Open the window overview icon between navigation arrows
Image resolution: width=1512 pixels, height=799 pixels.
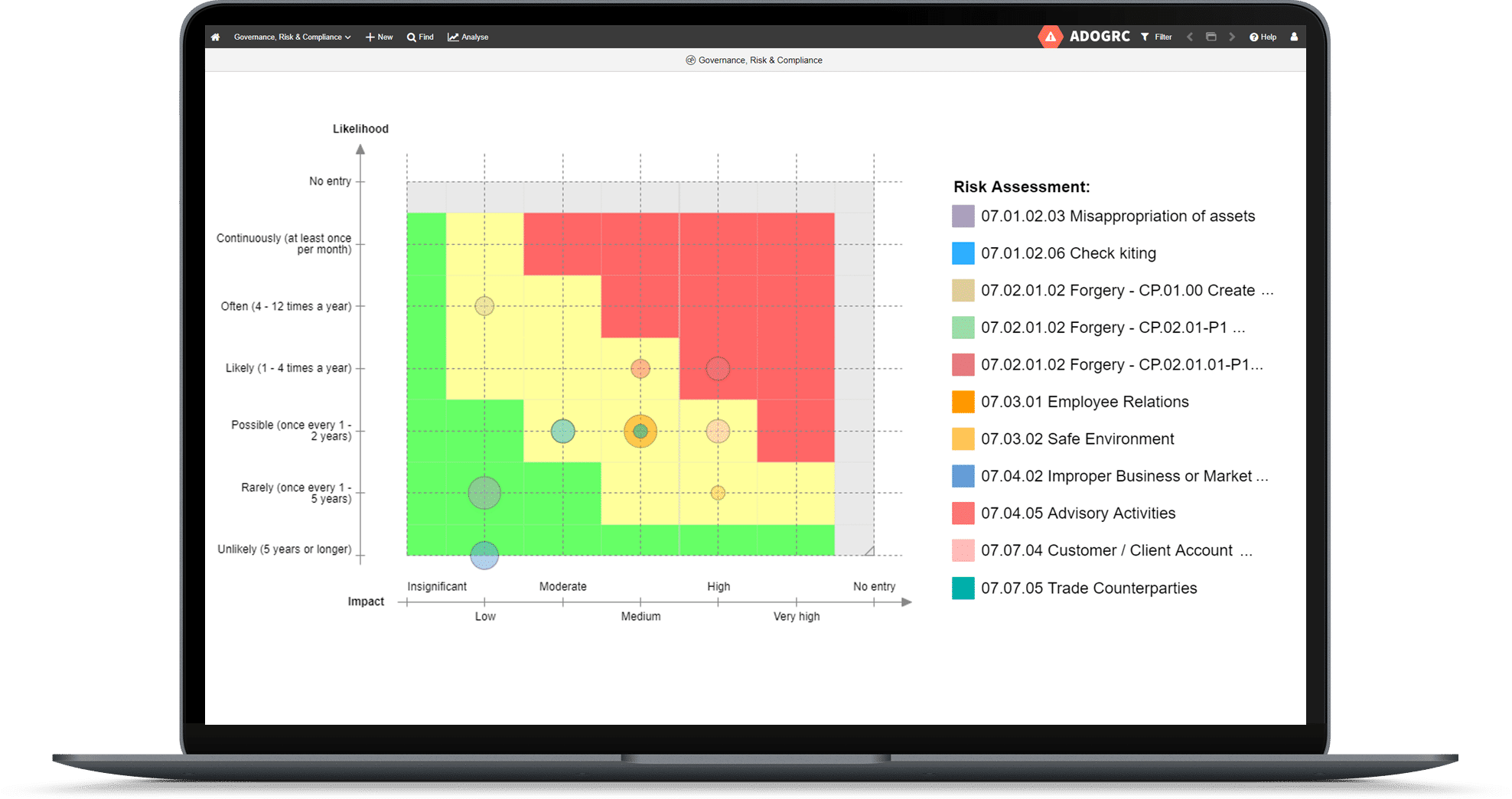1211,37
